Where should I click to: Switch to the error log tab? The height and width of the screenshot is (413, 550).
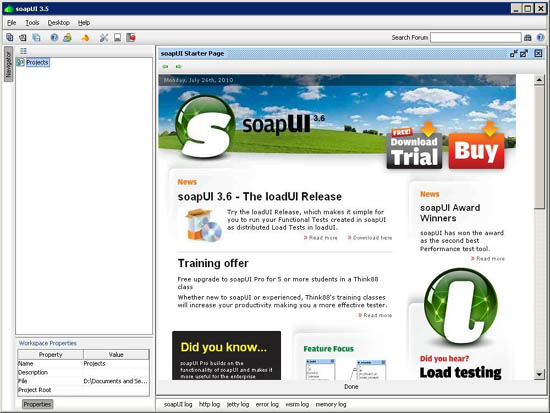(x=267, y=404)
